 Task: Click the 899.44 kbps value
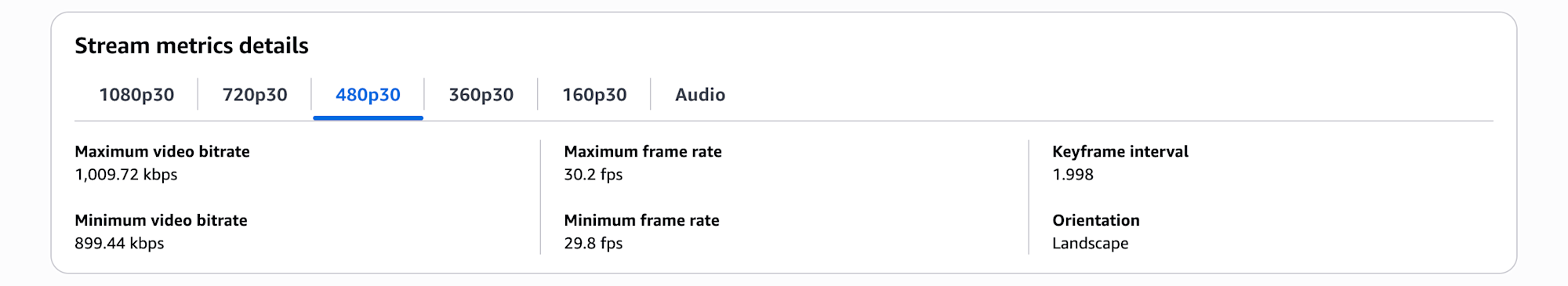pyautogui.click(x=119, y=244)
